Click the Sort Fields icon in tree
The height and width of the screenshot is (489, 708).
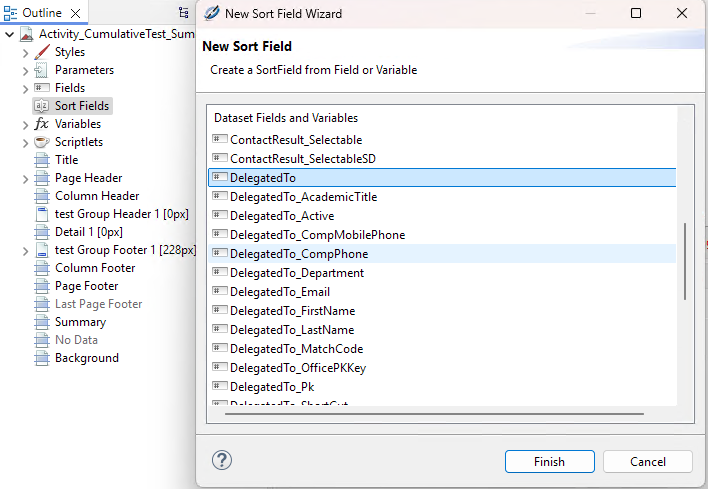click(41, 106)
